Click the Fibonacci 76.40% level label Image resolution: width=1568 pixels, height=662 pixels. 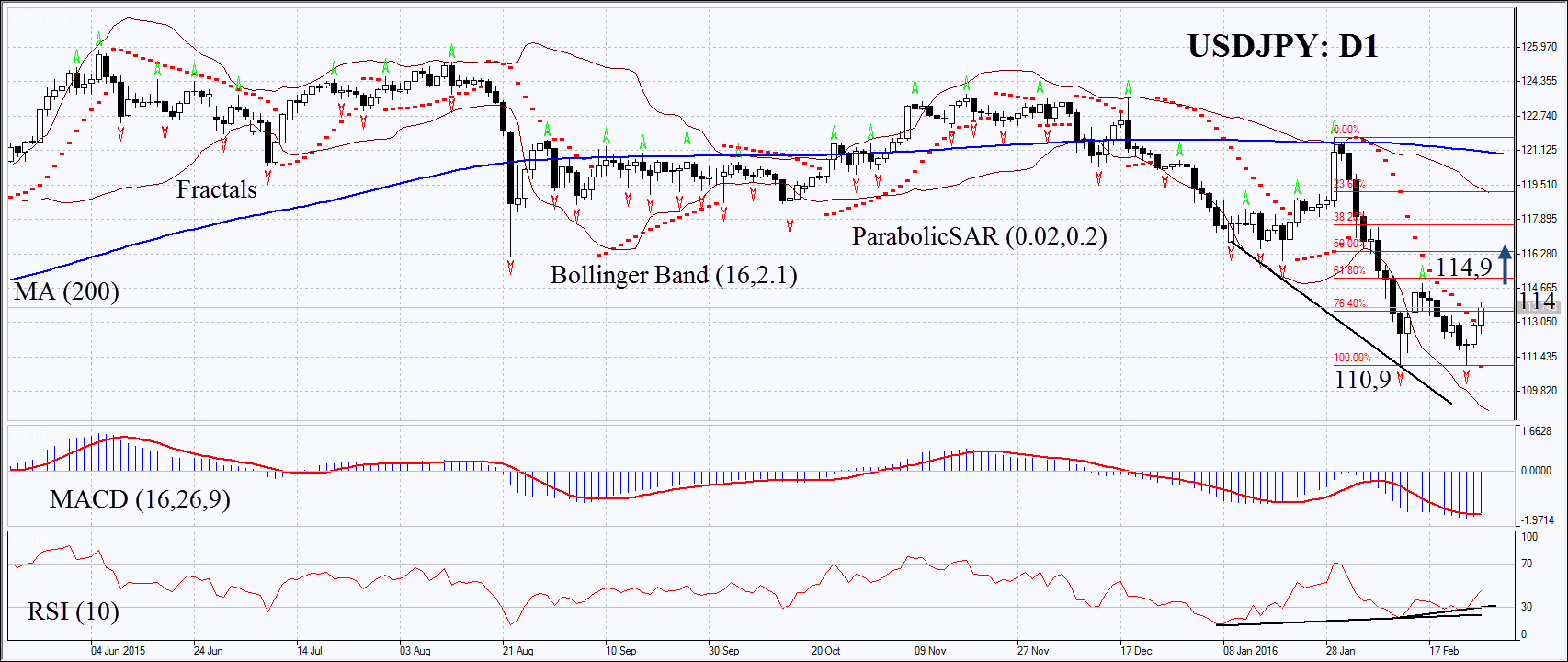pyautogui.click(x=1349, y=303)
